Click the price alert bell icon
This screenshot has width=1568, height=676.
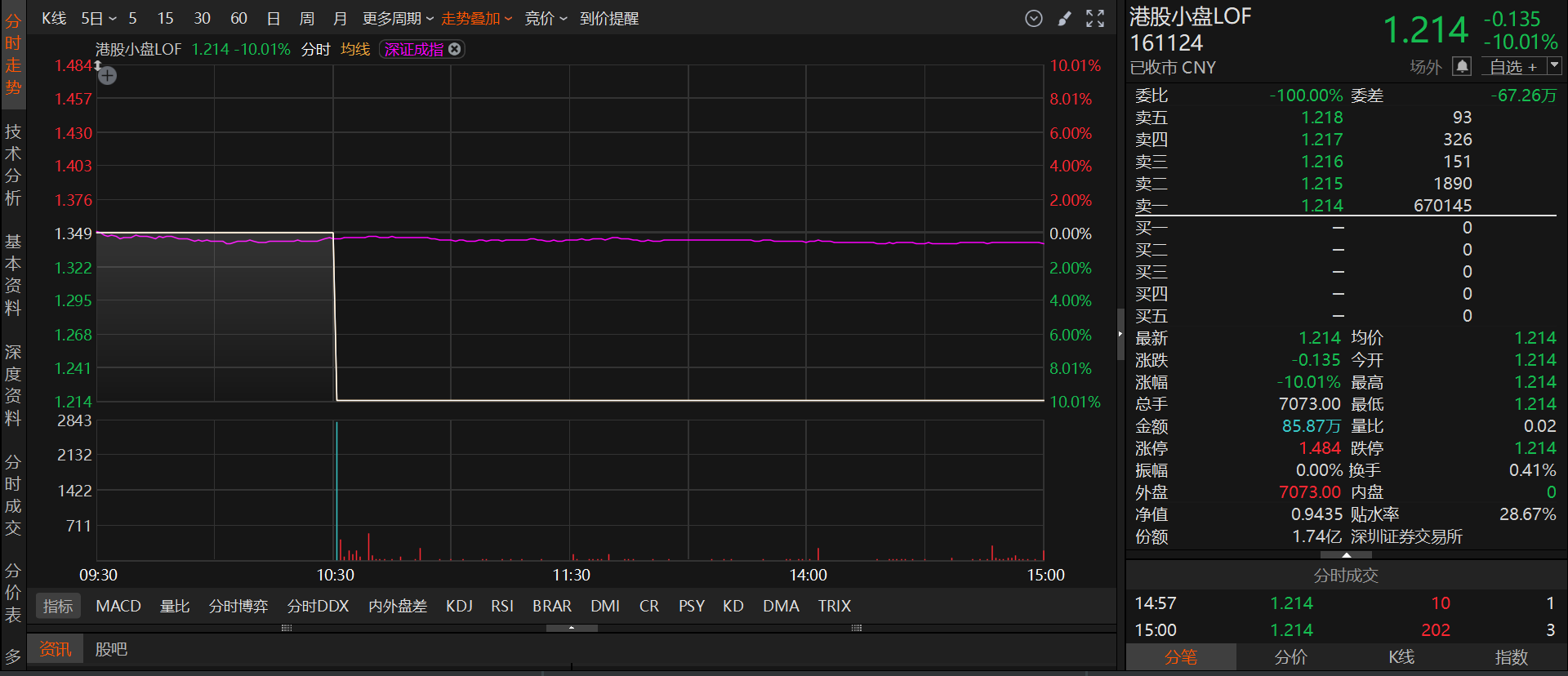(x=1462, y=66)
